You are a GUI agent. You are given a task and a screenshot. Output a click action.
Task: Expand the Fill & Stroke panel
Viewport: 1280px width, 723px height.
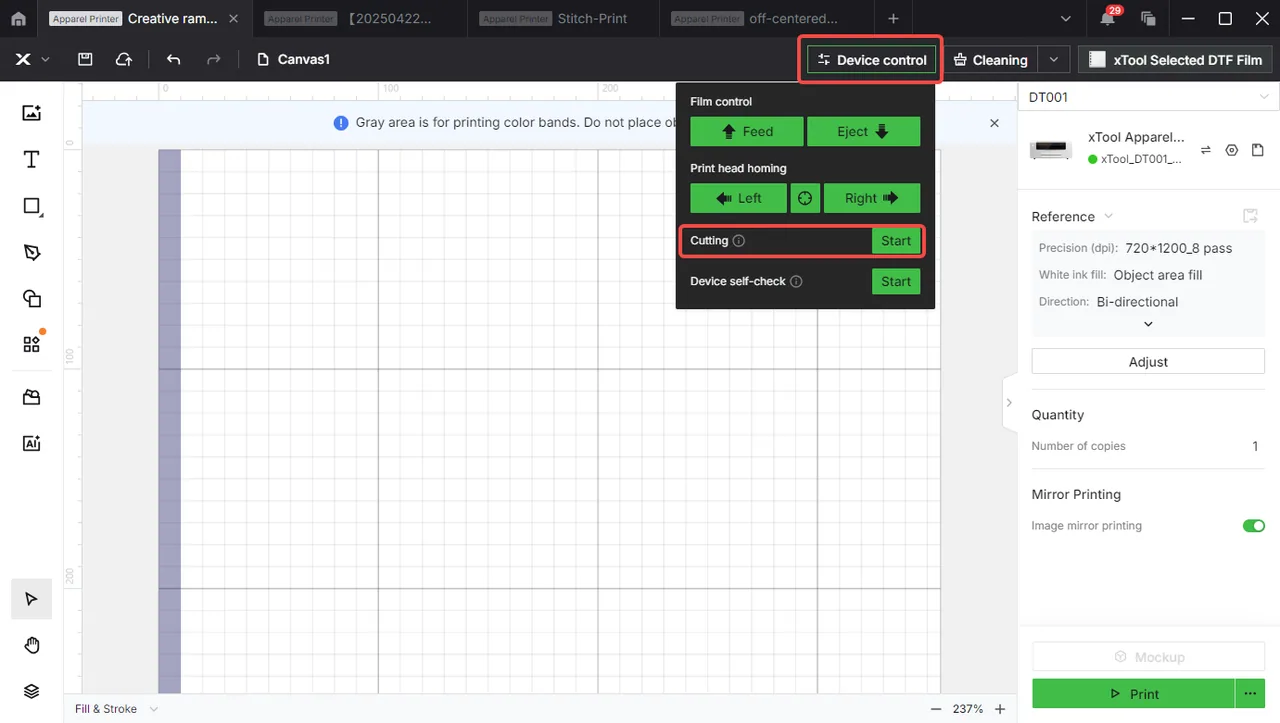click(117, 709)
